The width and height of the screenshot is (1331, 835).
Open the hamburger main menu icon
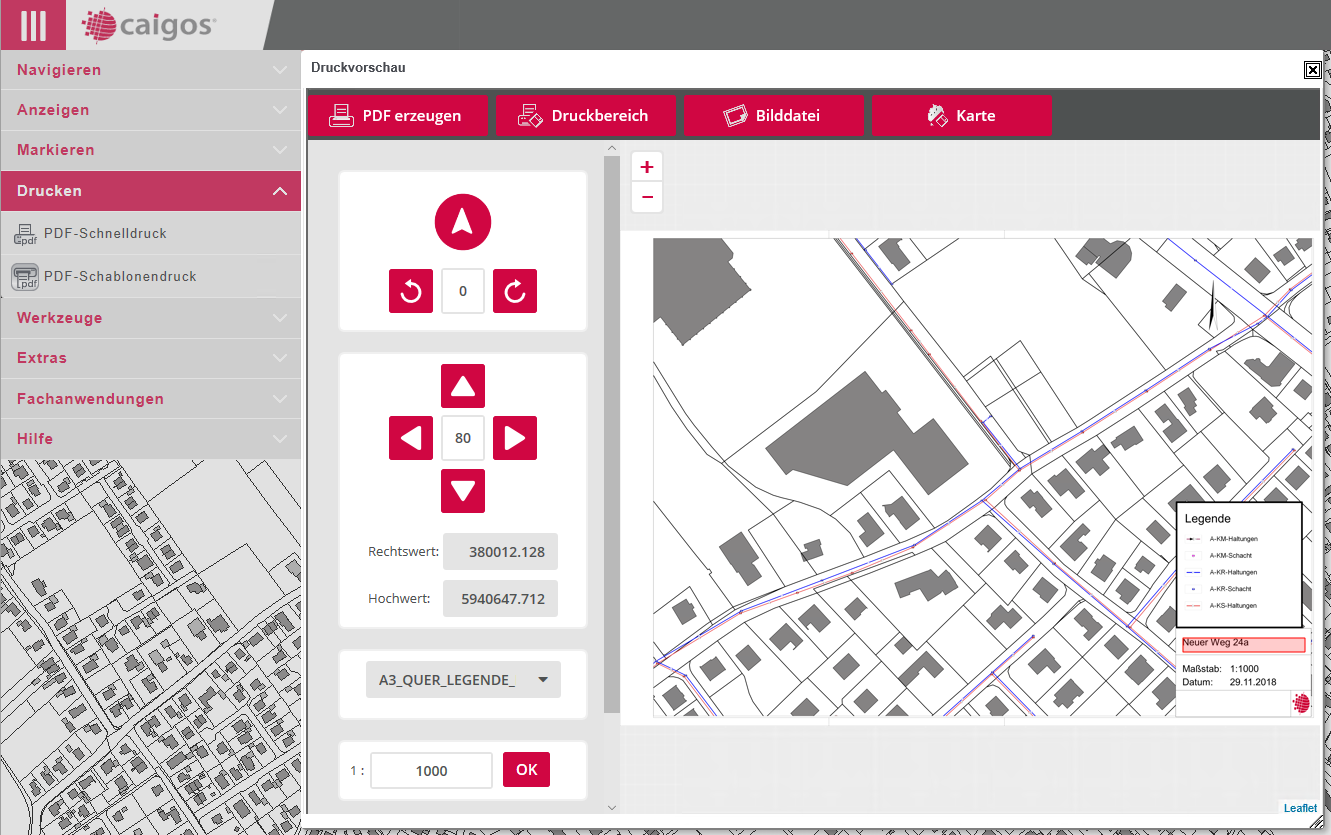click(33, 25)
